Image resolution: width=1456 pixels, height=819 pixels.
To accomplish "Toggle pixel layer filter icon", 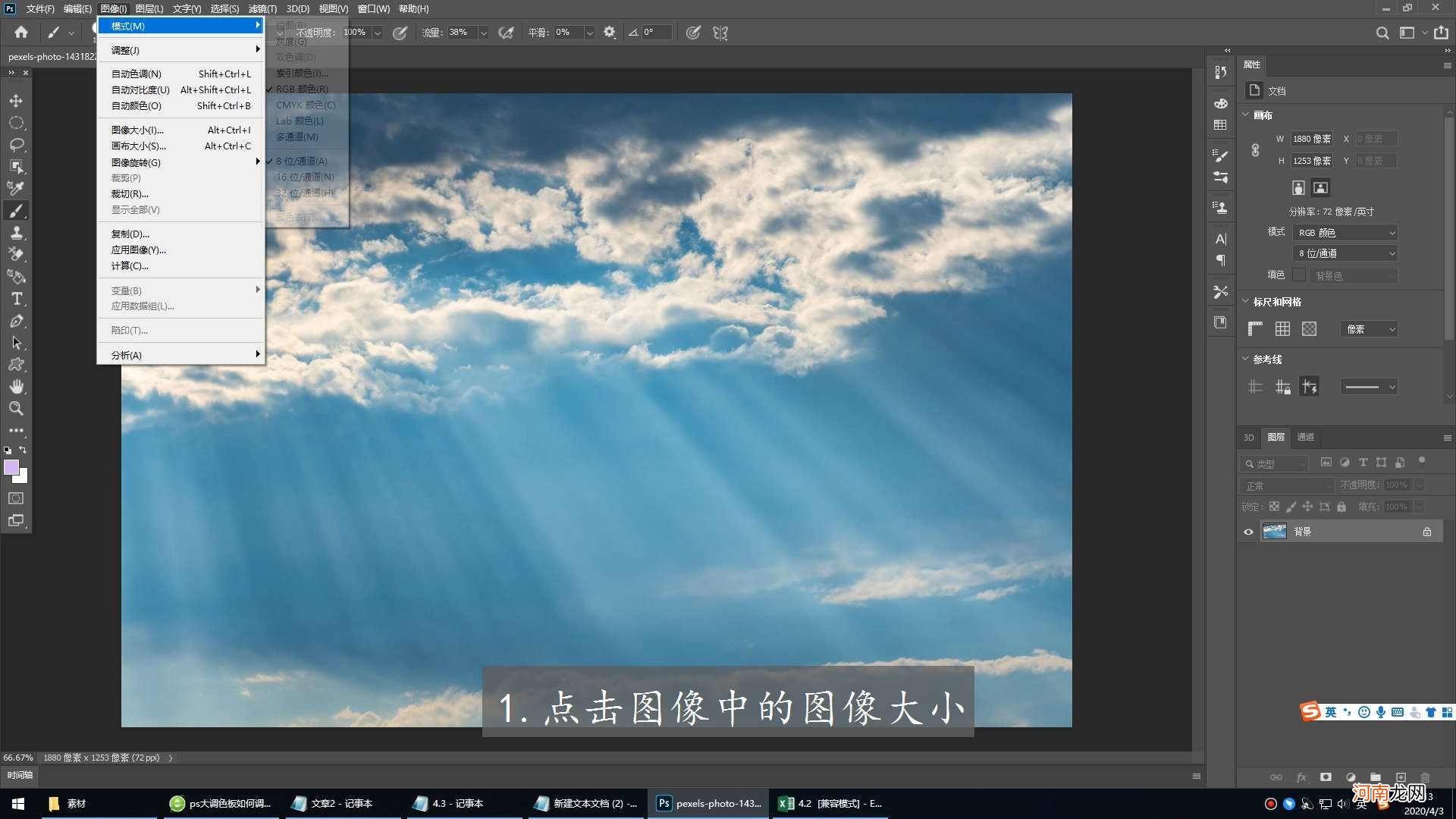I will click(1326, 462).
